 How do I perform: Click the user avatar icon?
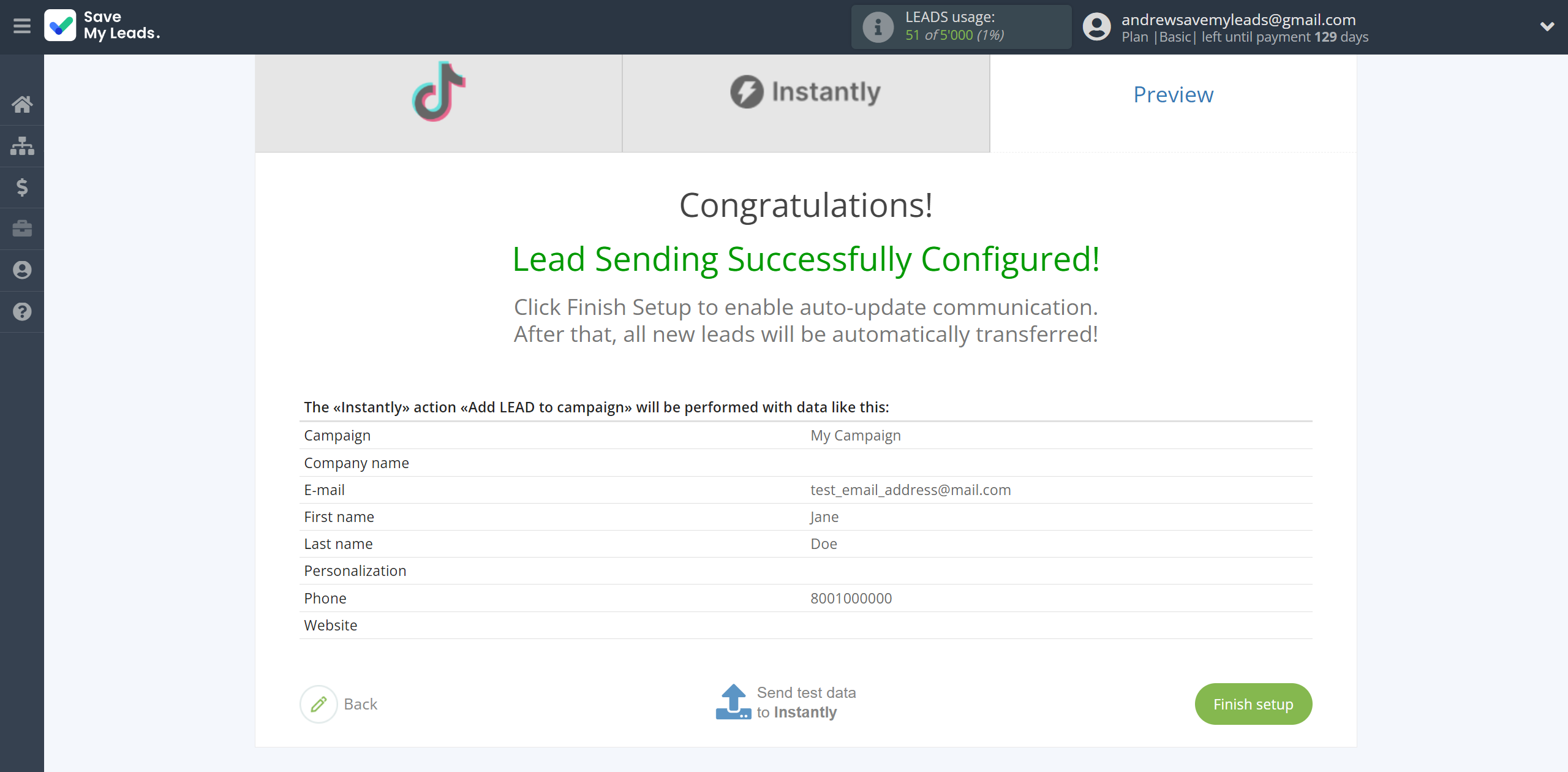click(1096, 27)
